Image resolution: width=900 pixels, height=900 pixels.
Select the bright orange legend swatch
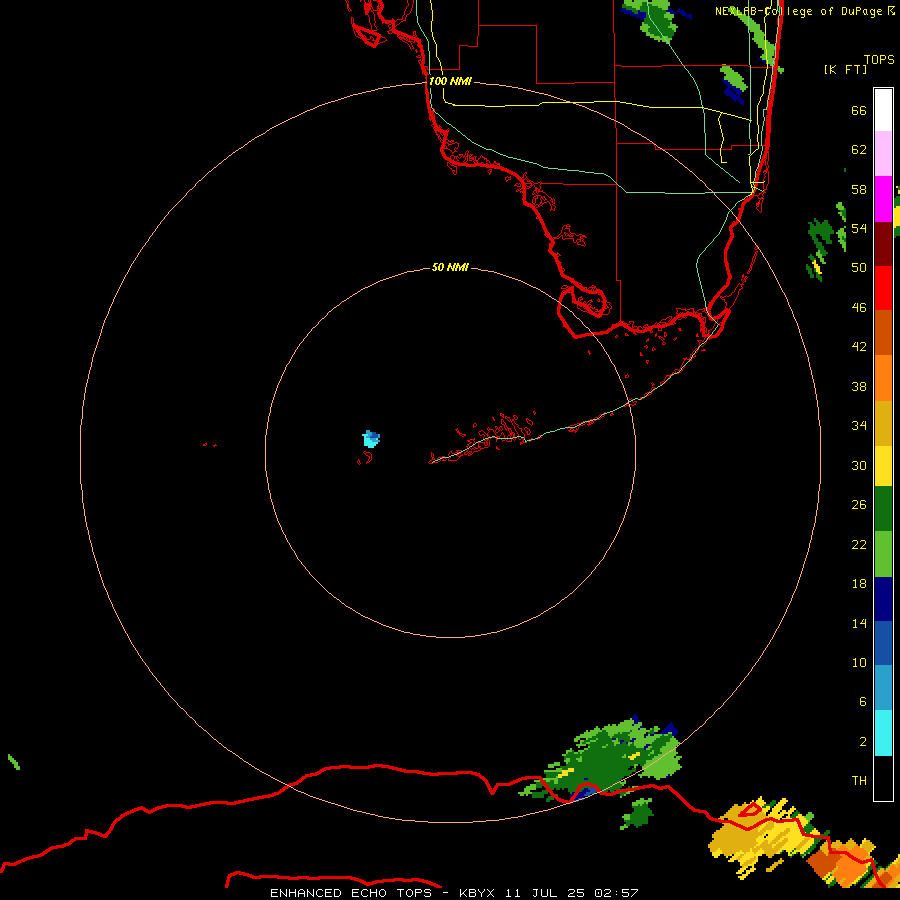(883, 378)
